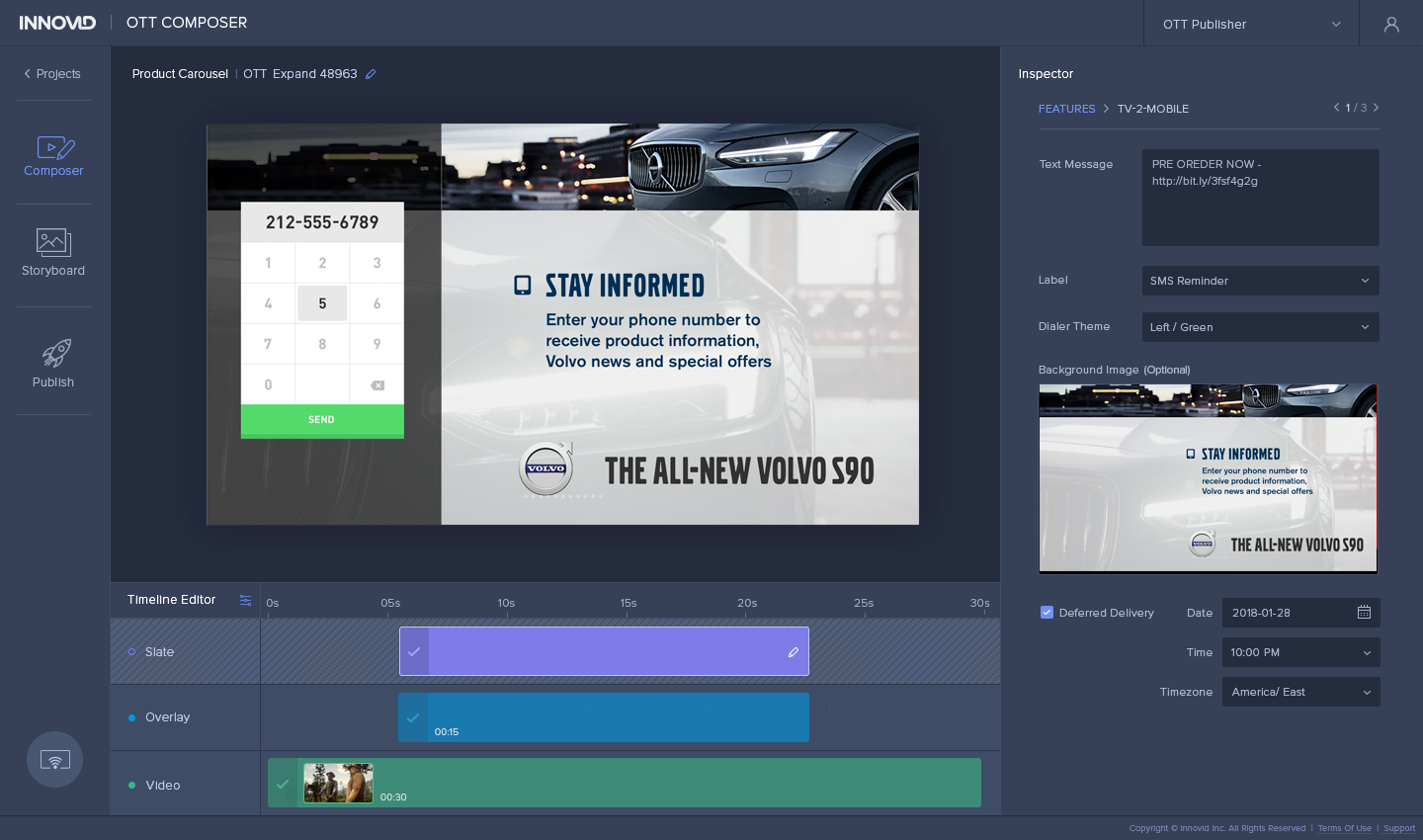Open the Composer panel icon

coord(54,148)
